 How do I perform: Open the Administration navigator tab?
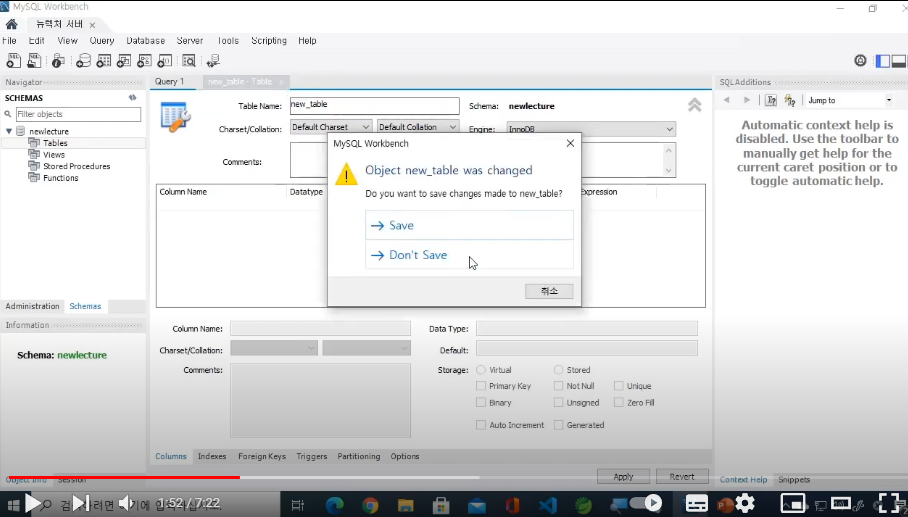32,306
